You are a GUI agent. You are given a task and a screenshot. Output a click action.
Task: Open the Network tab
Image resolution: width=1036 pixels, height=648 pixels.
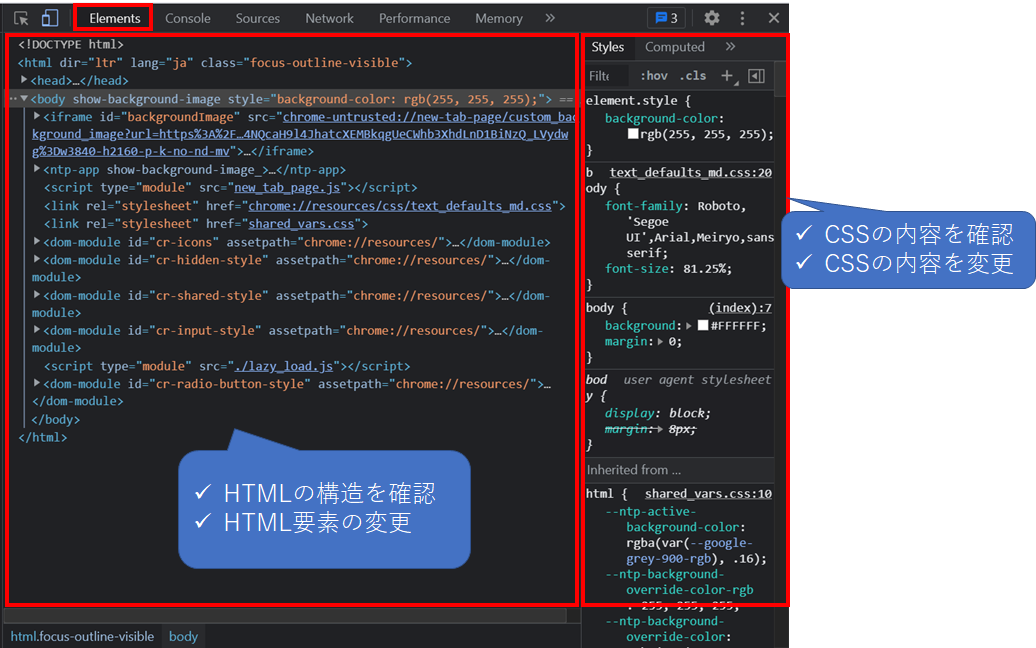point(329,18)
